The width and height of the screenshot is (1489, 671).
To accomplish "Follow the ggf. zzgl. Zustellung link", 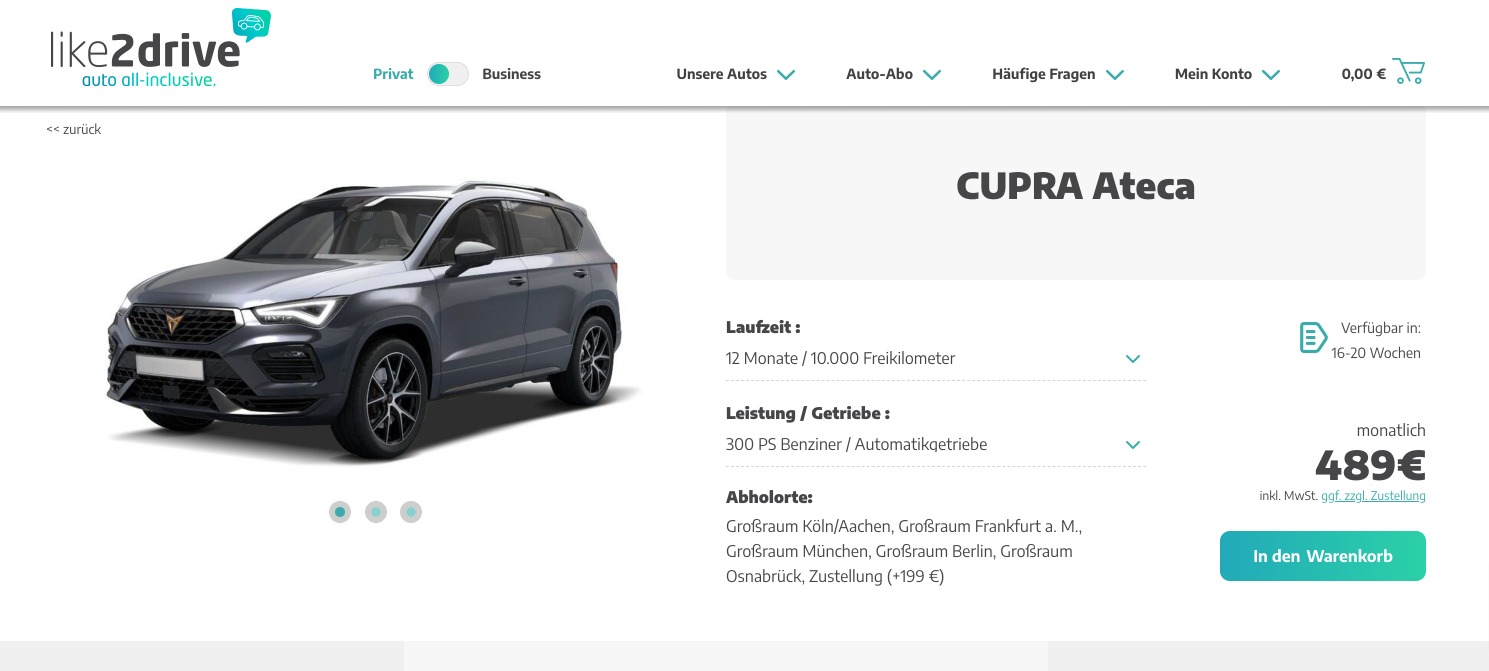I will pyautogui.click(x=1373, y=496).
